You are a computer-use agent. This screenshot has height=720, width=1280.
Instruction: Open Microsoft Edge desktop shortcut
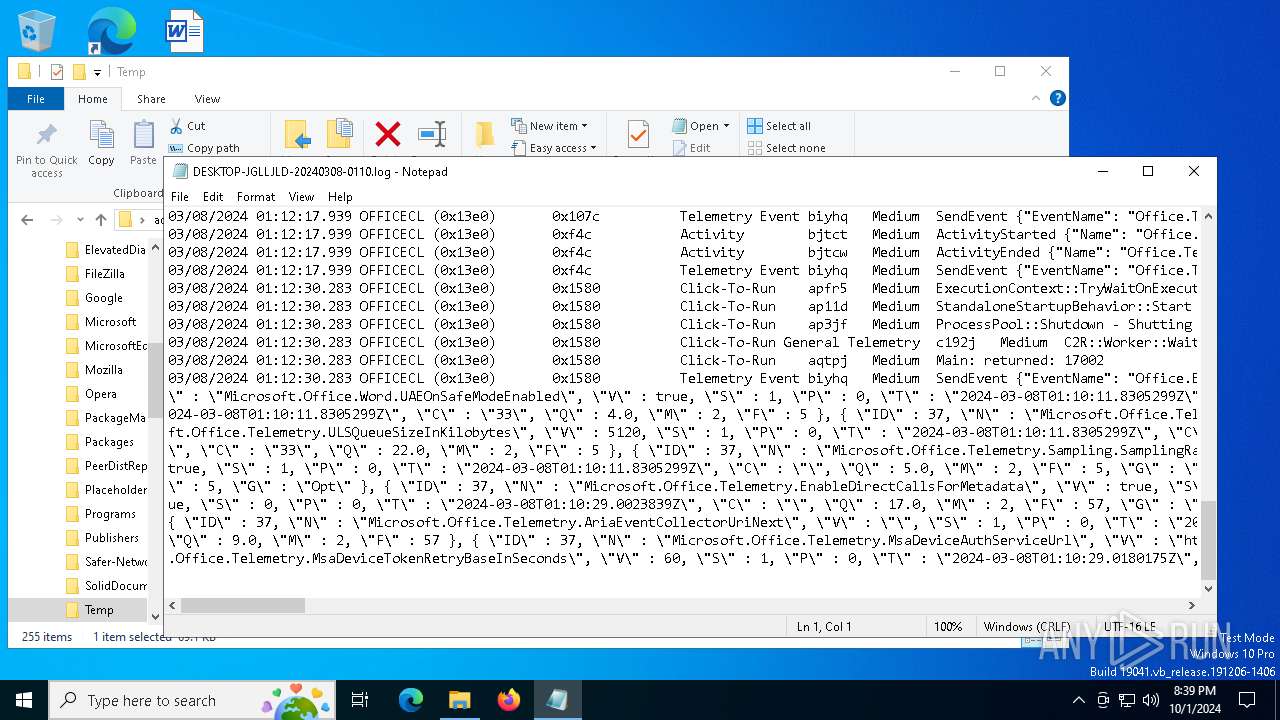pos(111,30)
